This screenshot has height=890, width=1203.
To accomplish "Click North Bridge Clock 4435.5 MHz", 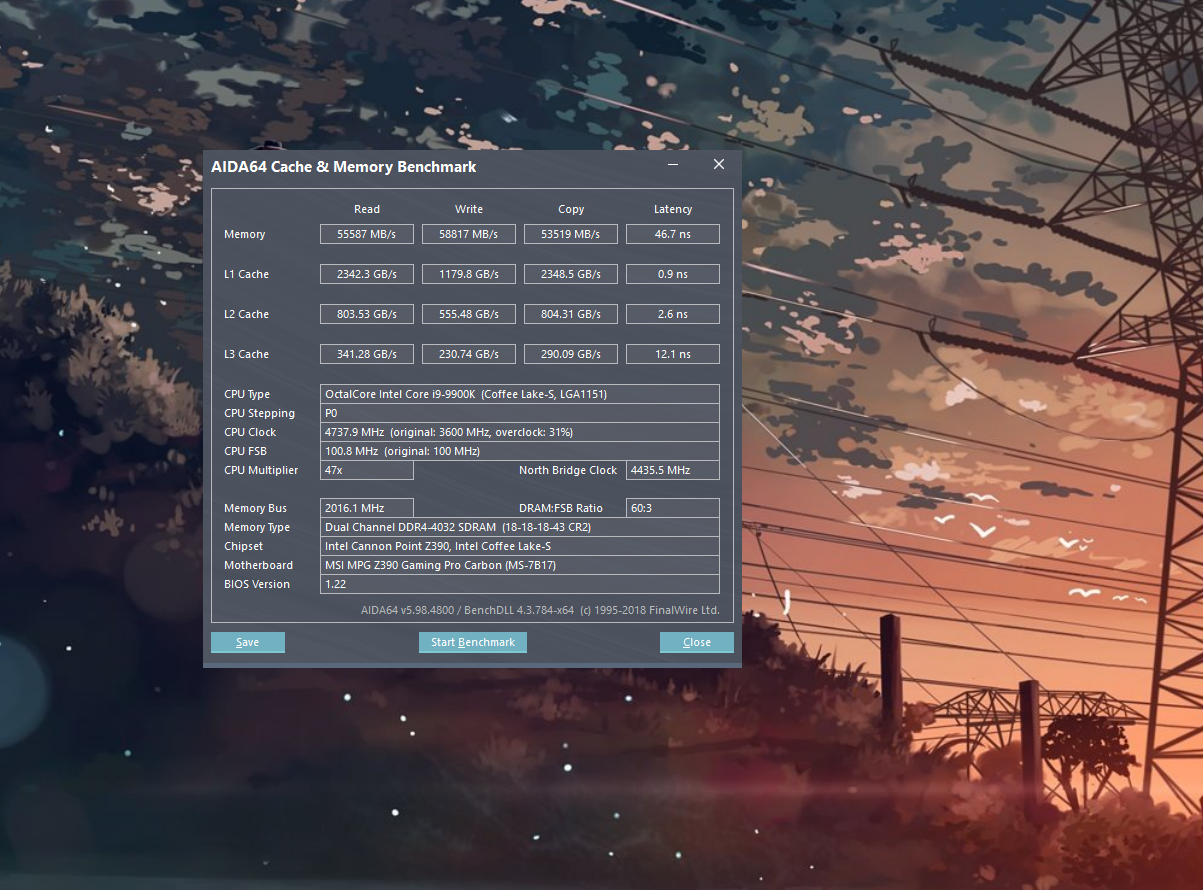I will click(673, 470).
